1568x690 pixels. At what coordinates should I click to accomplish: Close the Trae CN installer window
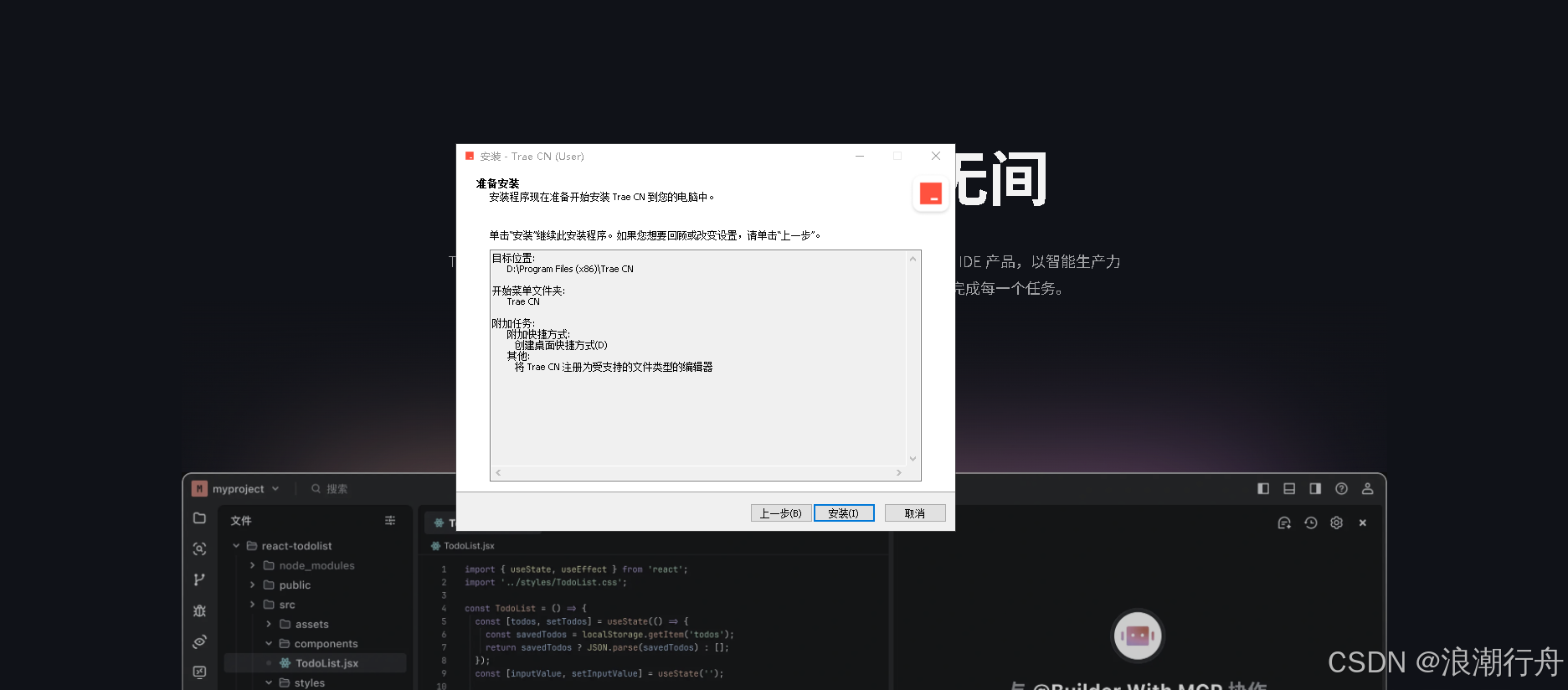(x=936, y=156)
